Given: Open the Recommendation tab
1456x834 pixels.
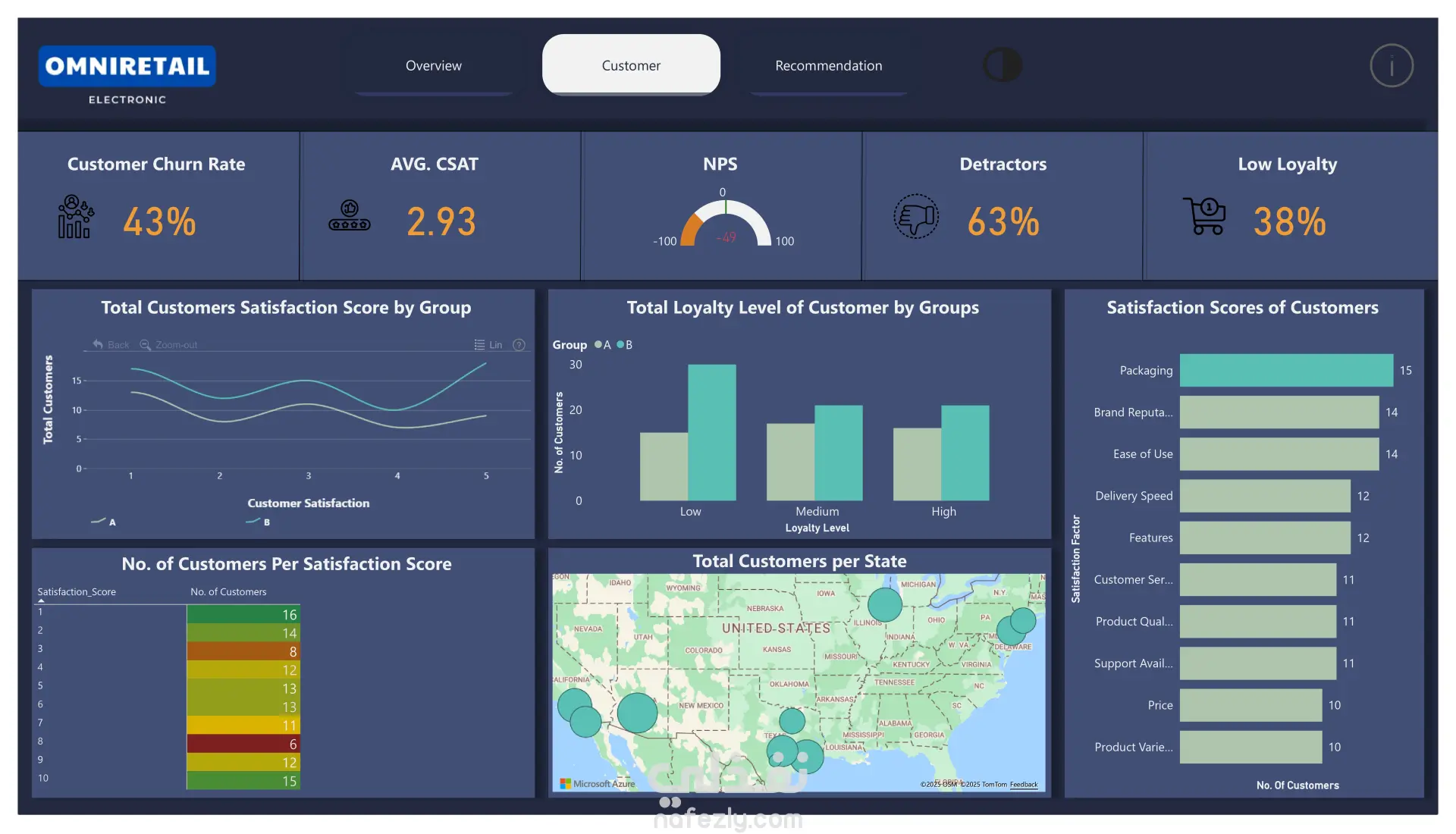Looking at the screenshot, I should tap(828, 66).
